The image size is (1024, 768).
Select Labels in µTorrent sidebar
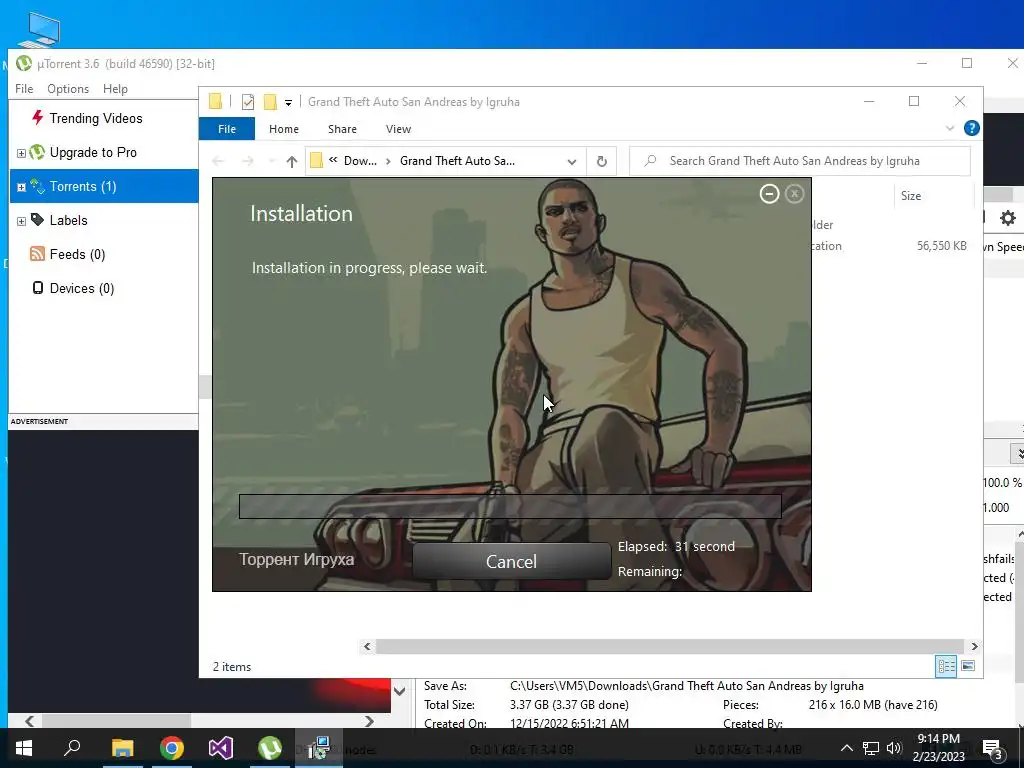(68, 220)
